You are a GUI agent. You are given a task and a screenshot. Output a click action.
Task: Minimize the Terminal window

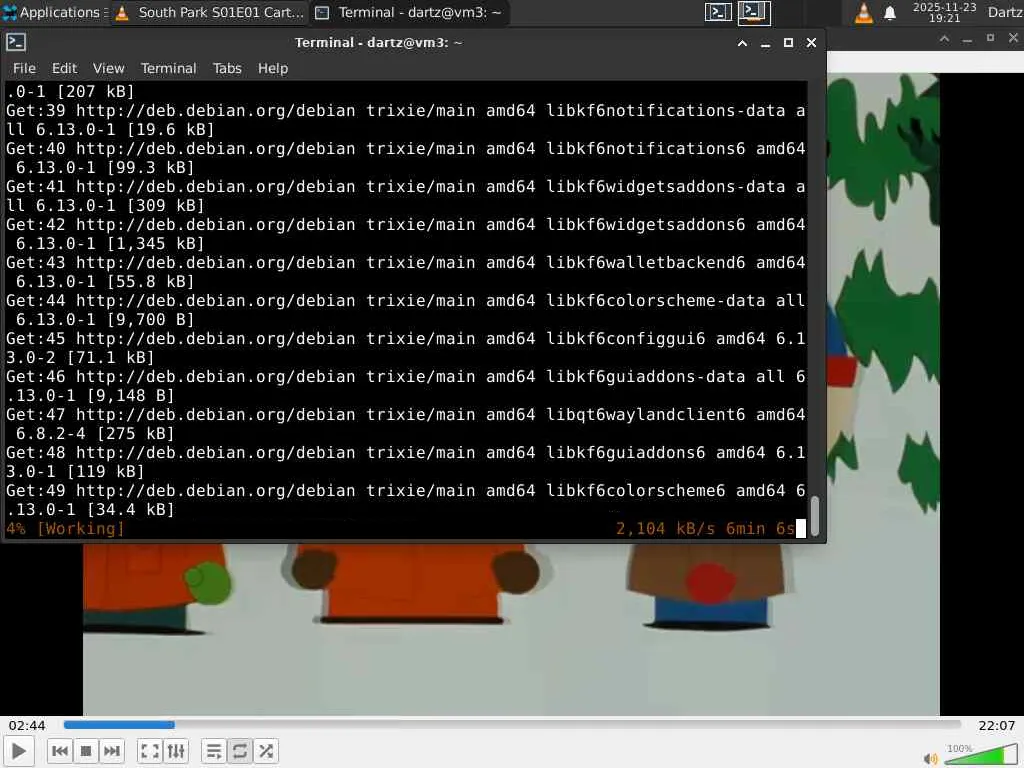coord(765,43)
